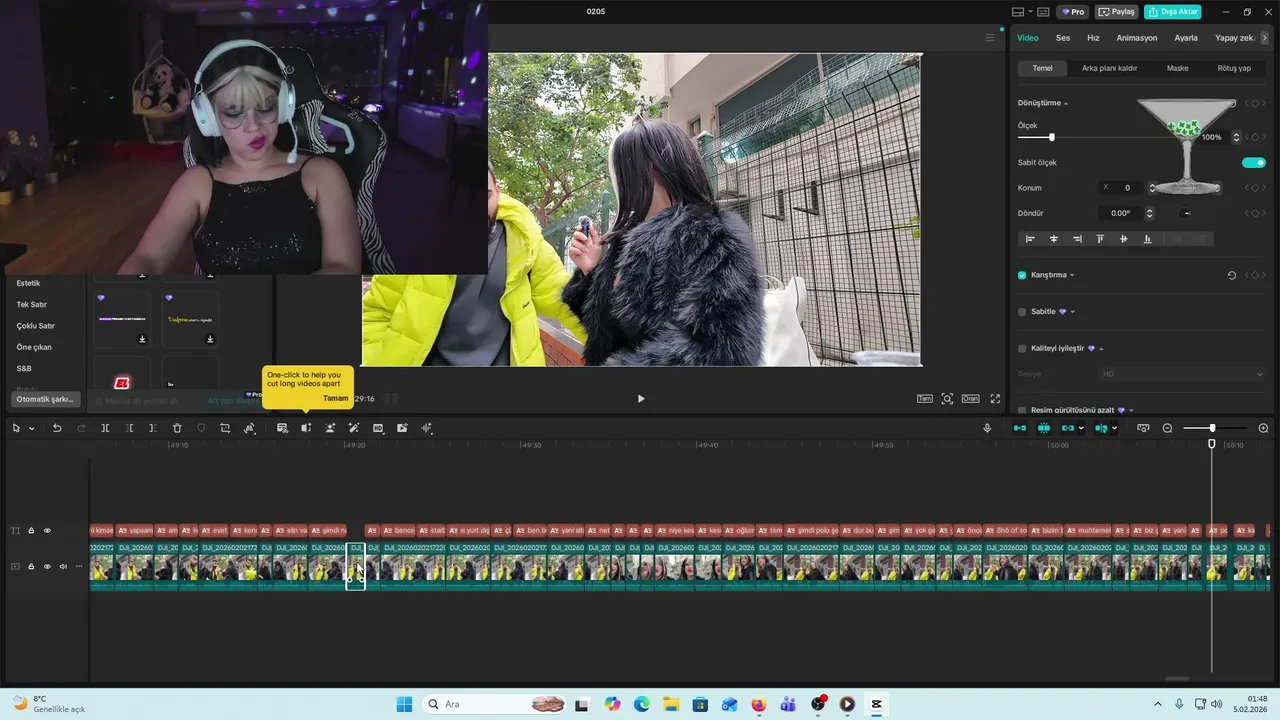The height and width of the screenshot is (720, 1280).
Task: Open the player hamburger menu
Action: coord(990,38)
